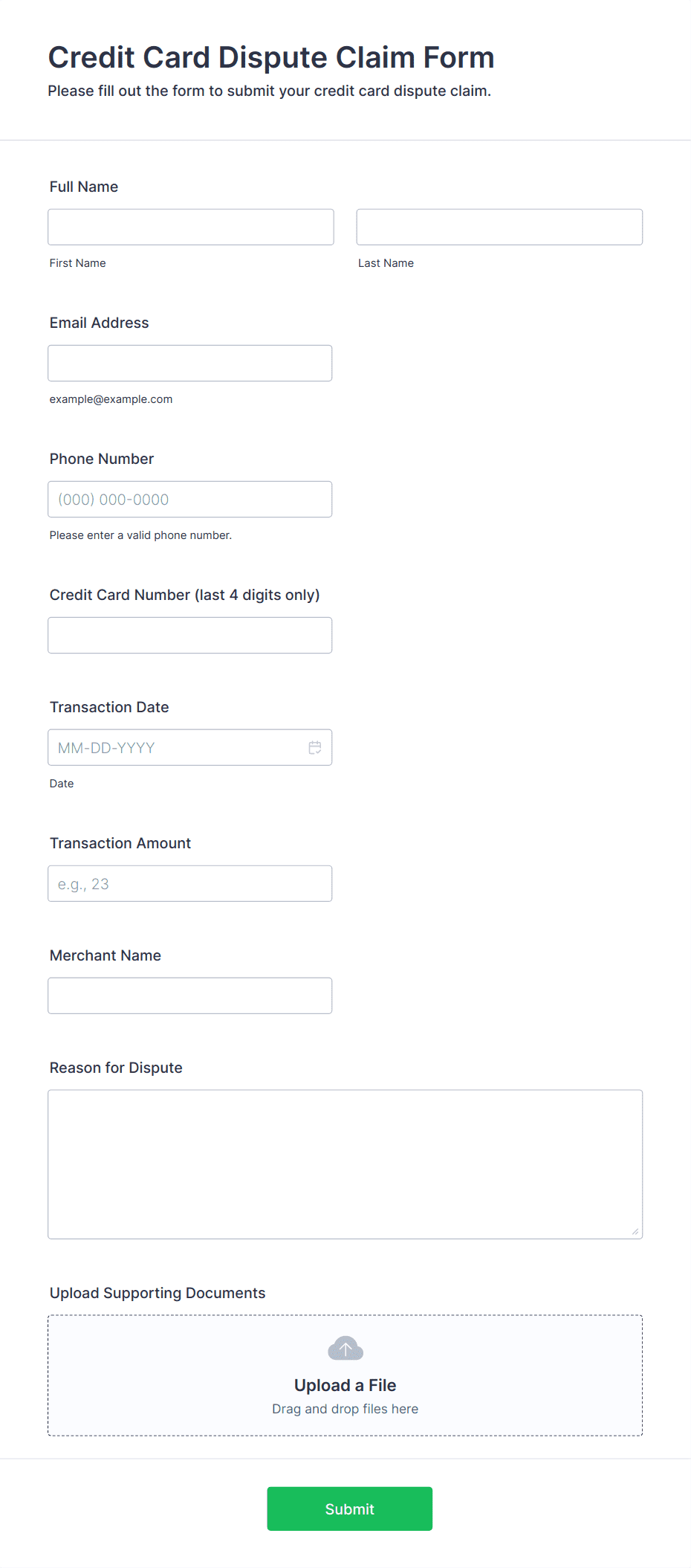Click the Transaction Date label
This screenshot has height=1568, width=691.
pyautogui.click(x=109, y=707)
